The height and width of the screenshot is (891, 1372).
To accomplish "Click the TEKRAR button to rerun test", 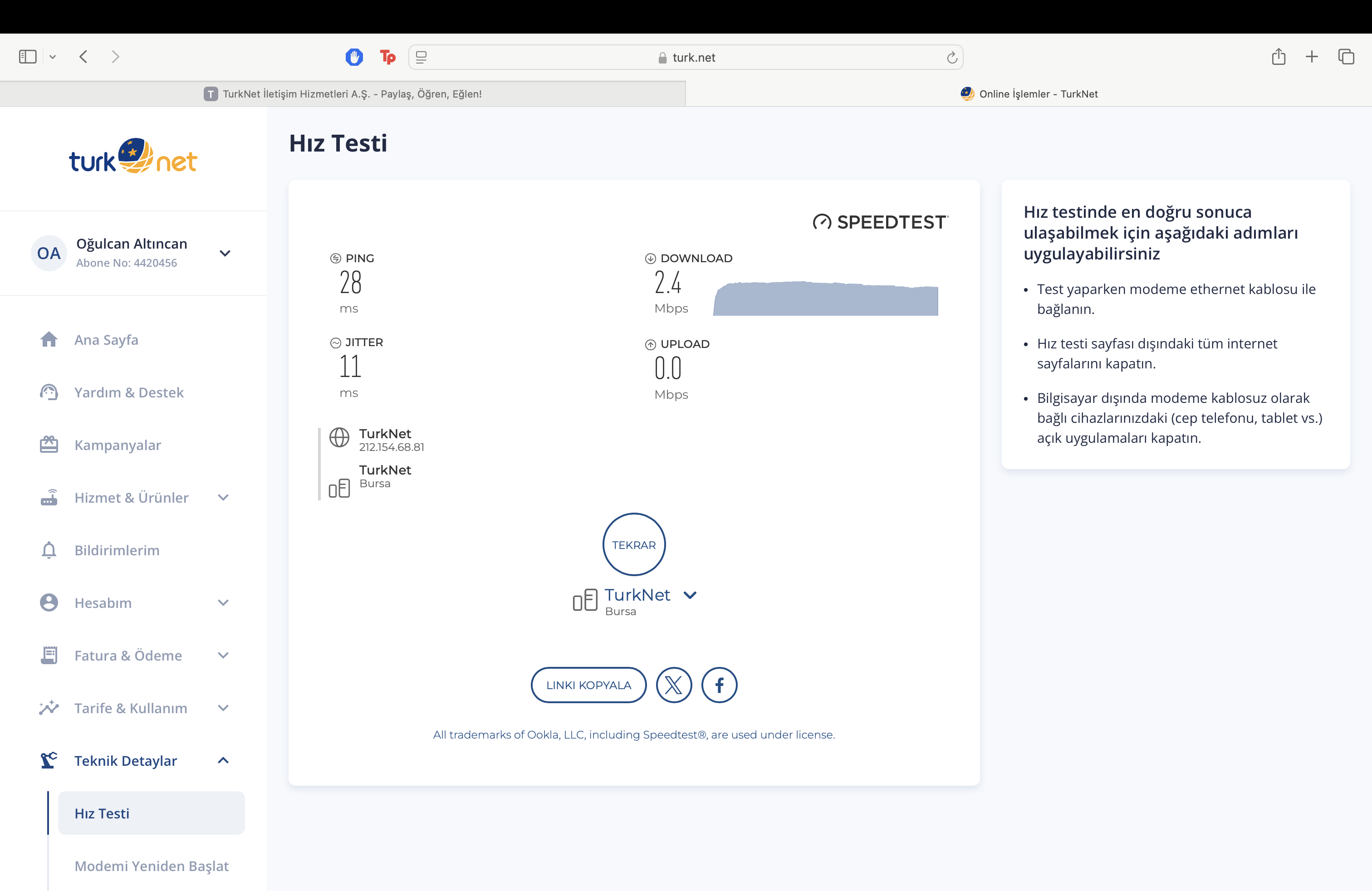I will point(634,545).
